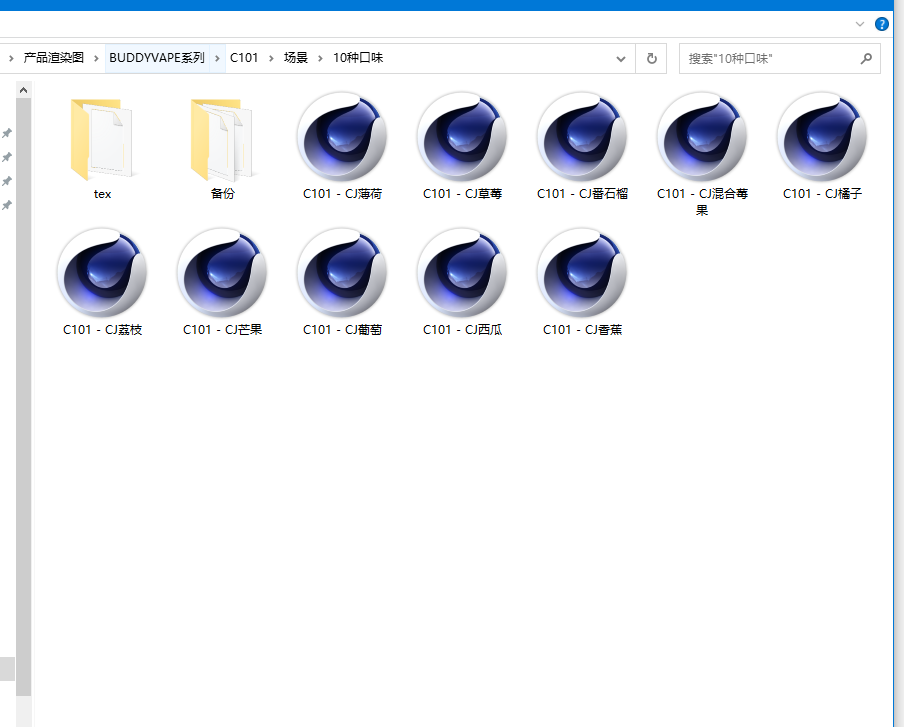Select the 备份 folder icon

click(223, 140)
